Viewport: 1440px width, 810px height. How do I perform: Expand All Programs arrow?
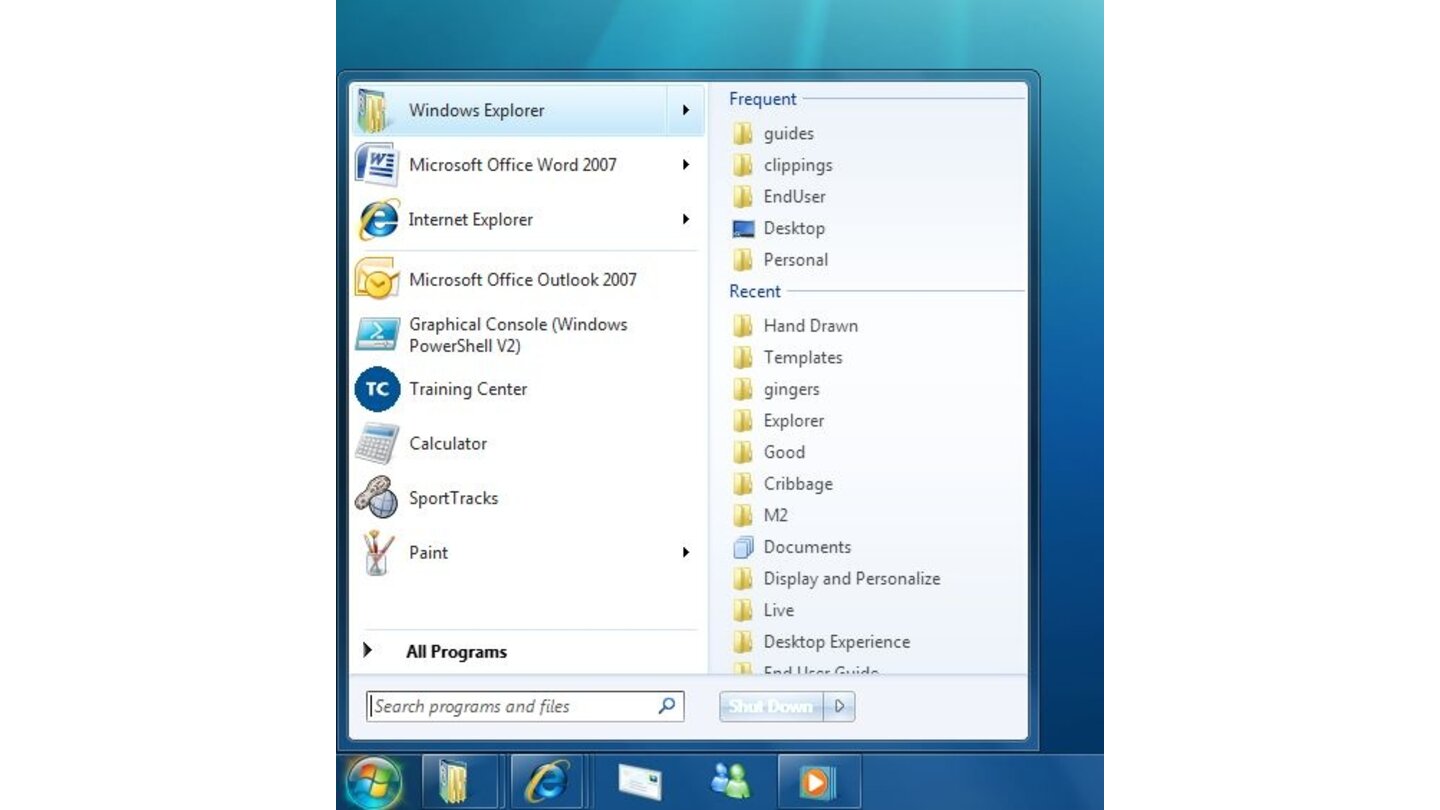(368, 650)
